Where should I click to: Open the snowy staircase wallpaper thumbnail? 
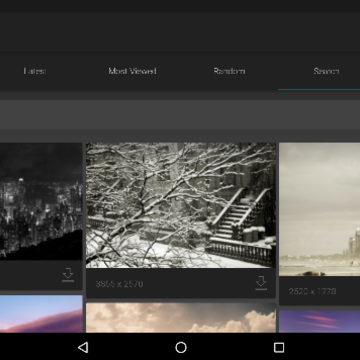pos(181,205)
